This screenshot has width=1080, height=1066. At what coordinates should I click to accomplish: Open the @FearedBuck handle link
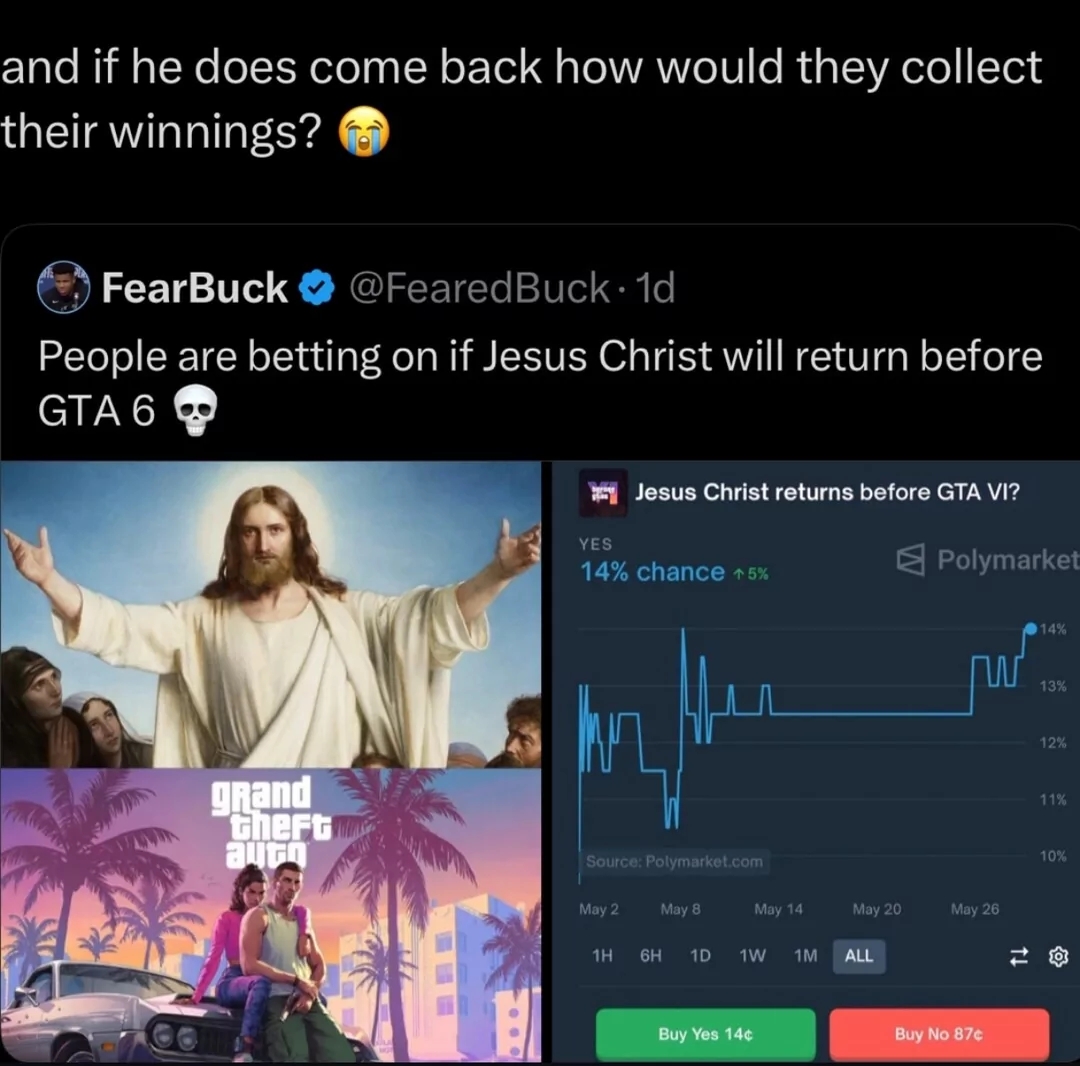[479, 288]
